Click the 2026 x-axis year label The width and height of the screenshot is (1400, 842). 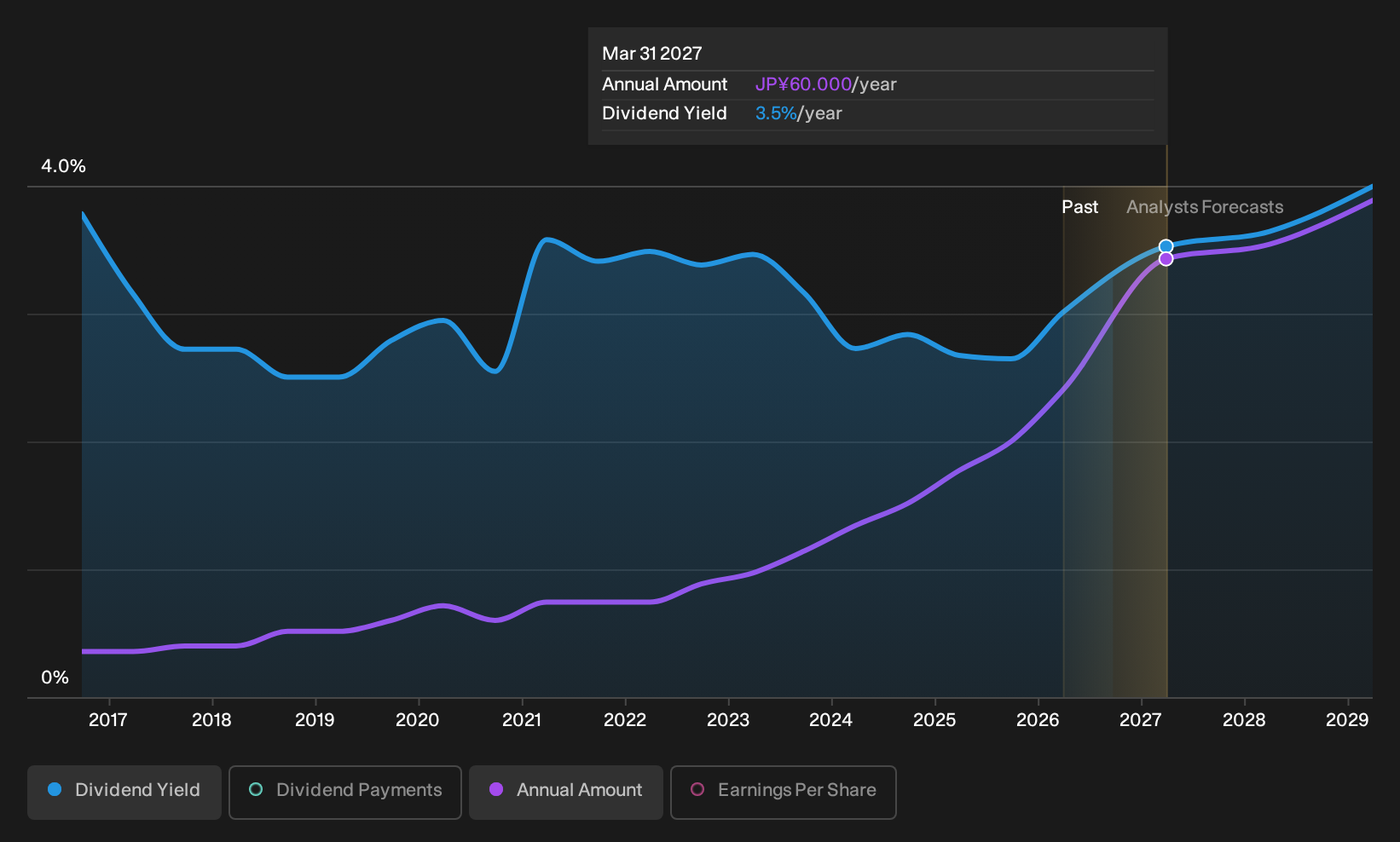tap(1038, 720)
